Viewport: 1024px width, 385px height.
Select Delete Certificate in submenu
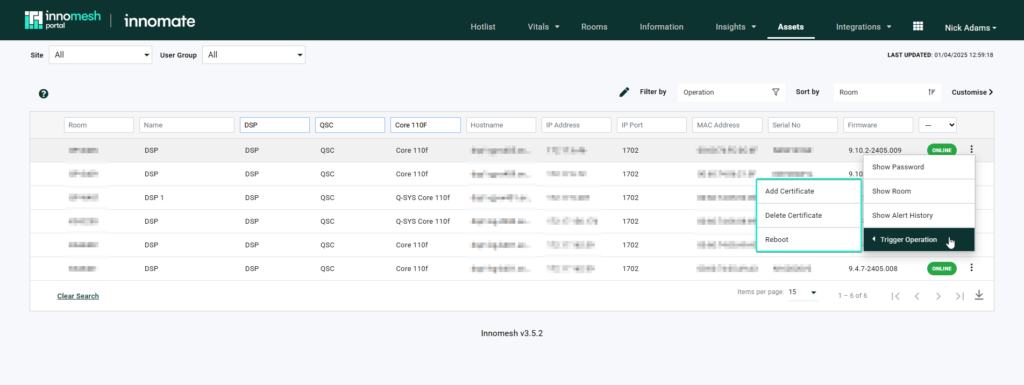tap(808, 215)
